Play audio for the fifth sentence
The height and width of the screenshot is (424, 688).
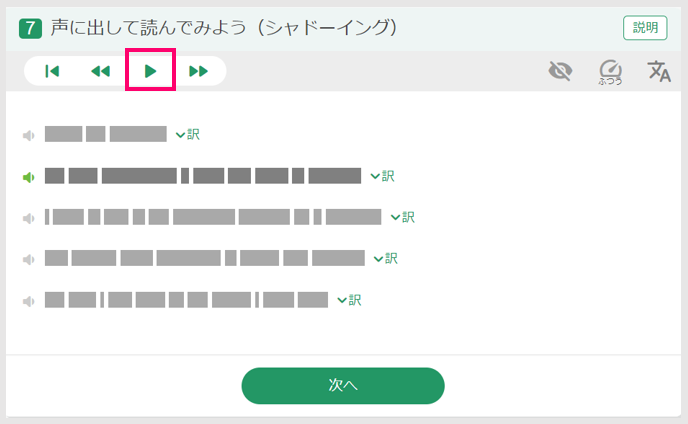tap(29, 301)
